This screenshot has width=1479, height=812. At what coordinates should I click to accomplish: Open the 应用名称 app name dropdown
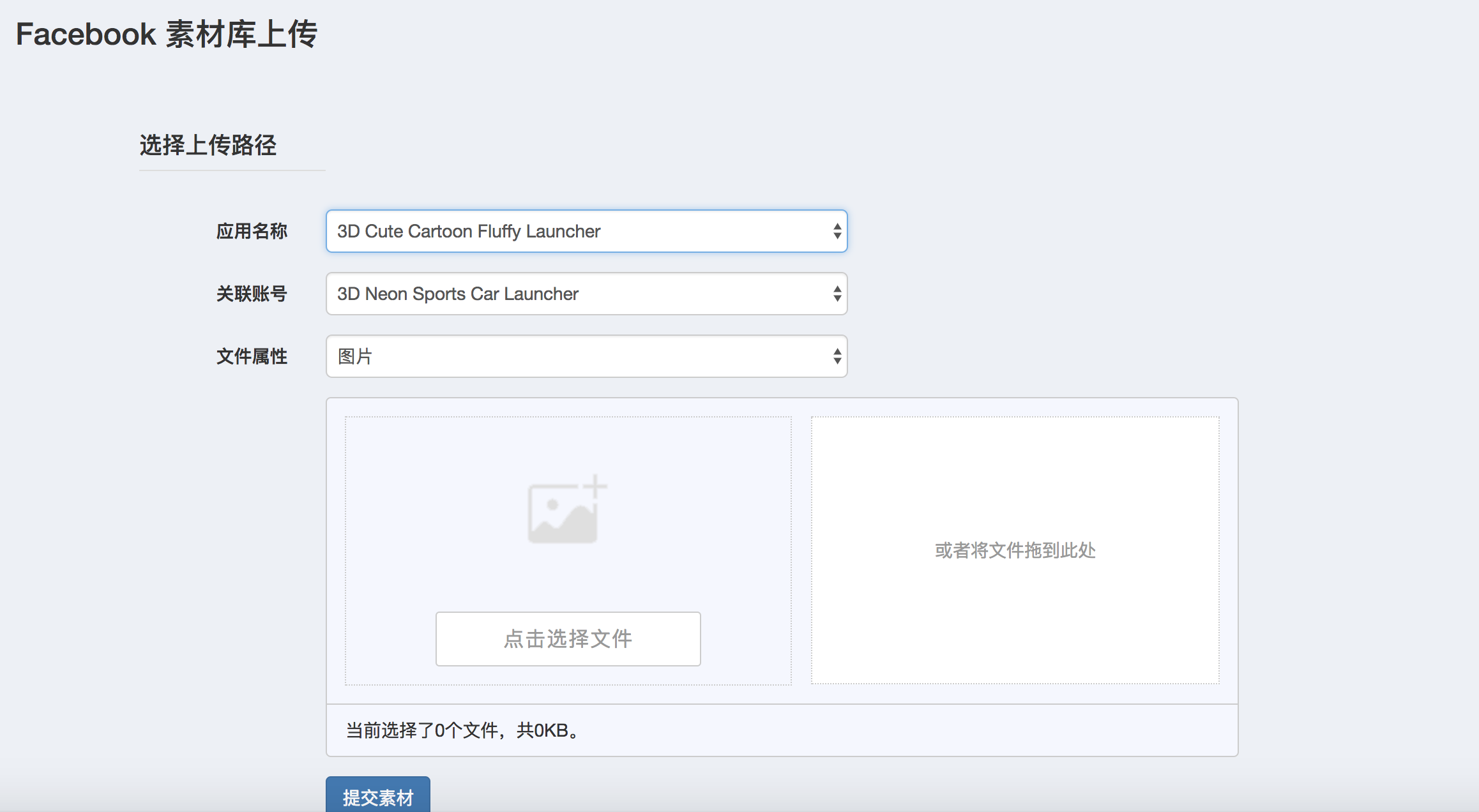point(586,231)
